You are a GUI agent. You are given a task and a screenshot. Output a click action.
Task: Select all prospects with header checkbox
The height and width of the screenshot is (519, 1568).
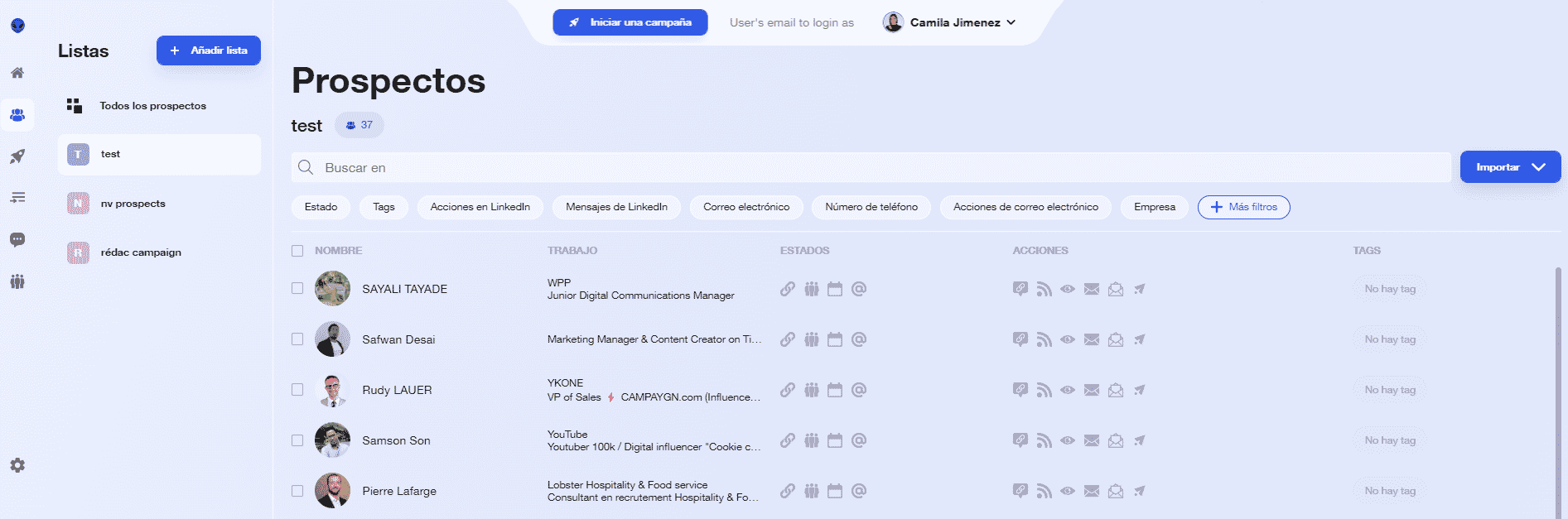tap(297, 251)
